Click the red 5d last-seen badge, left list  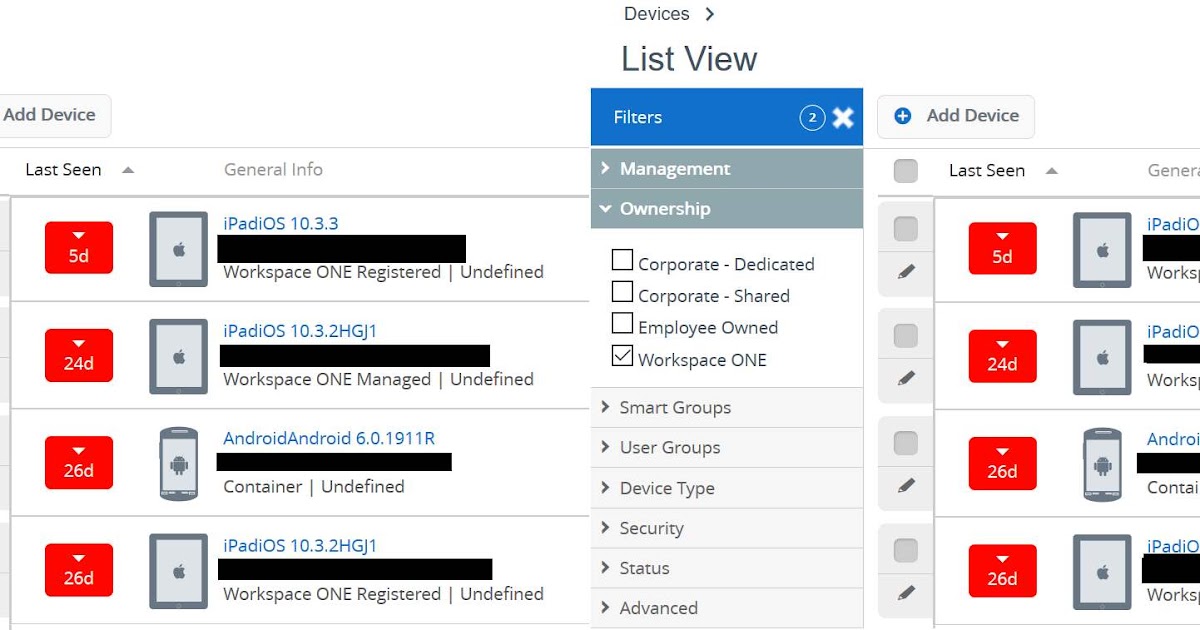(79, 248)
